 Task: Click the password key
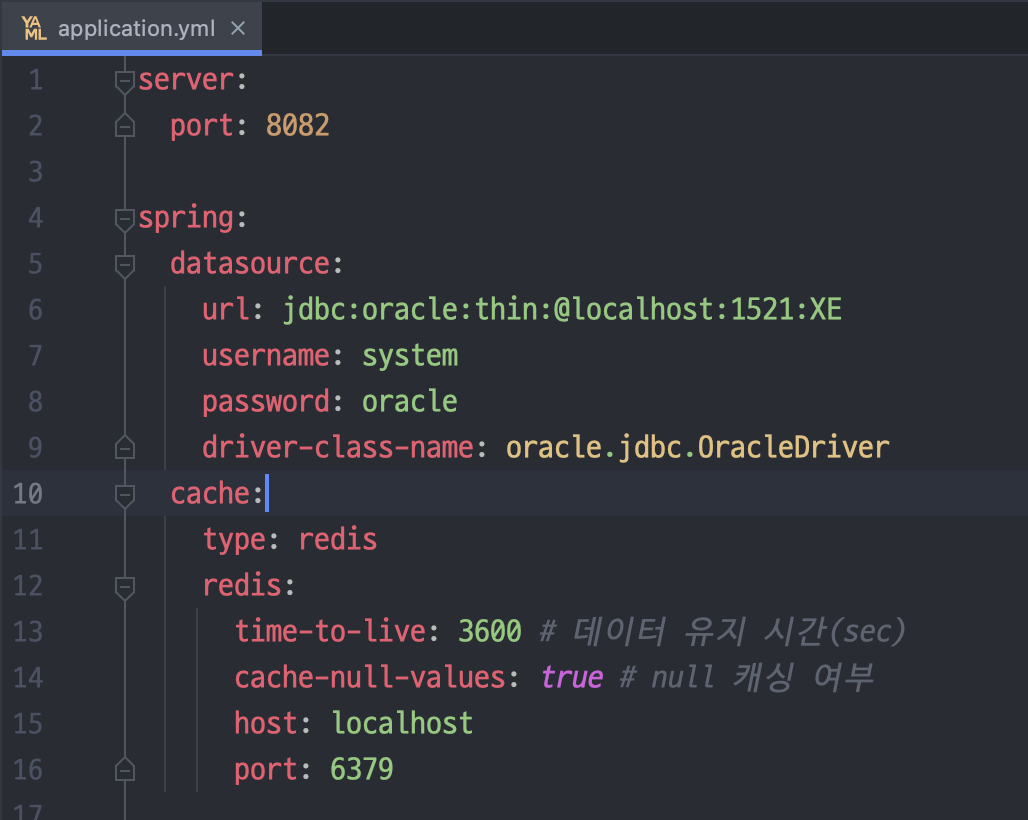(x=266, y=402)
